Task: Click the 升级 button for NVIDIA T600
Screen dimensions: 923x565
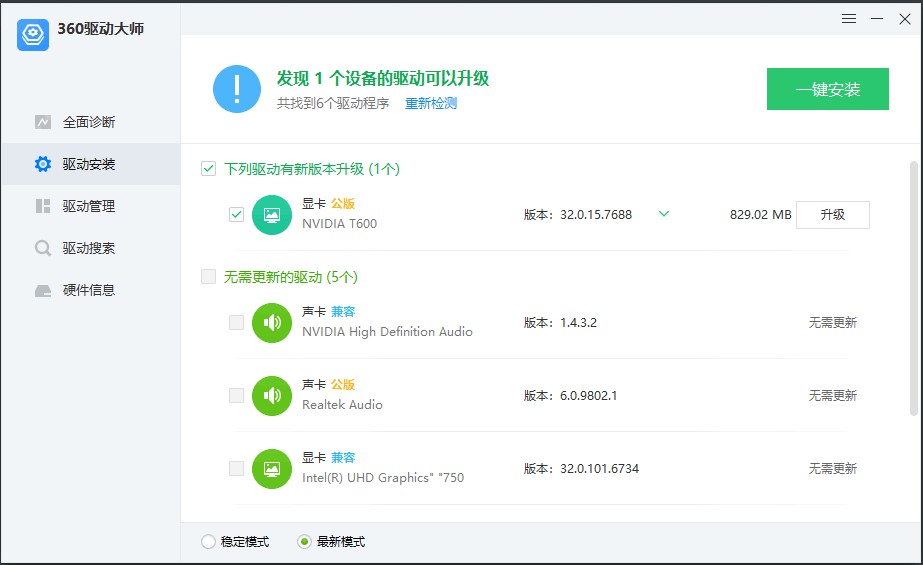Action: (x=832, y=215)
